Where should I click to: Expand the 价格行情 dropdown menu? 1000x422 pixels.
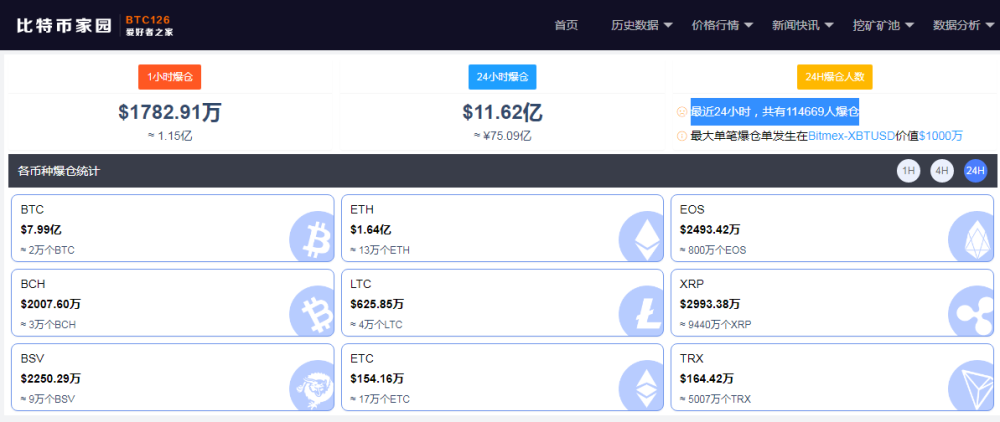[722, 25]
